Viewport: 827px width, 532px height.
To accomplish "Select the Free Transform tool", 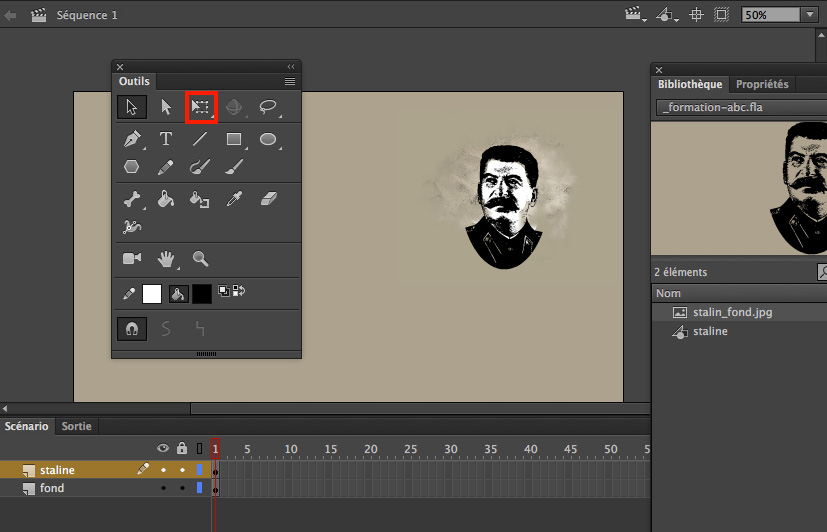I will tap(201, 107).
